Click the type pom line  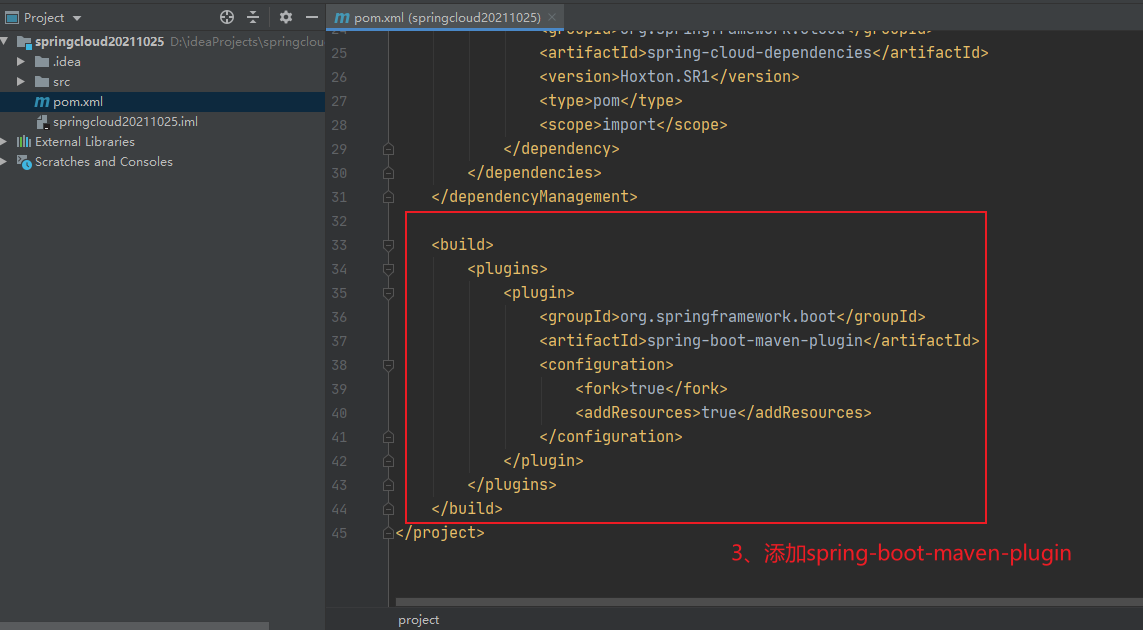click(x=611, y=101)
